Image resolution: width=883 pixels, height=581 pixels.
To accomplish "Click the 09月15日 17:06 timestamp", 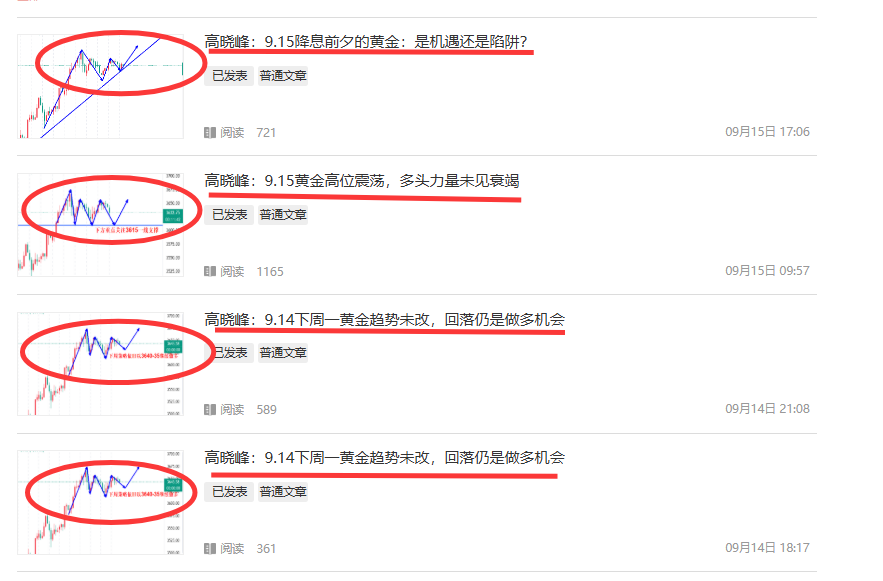I will pos(767,132).
